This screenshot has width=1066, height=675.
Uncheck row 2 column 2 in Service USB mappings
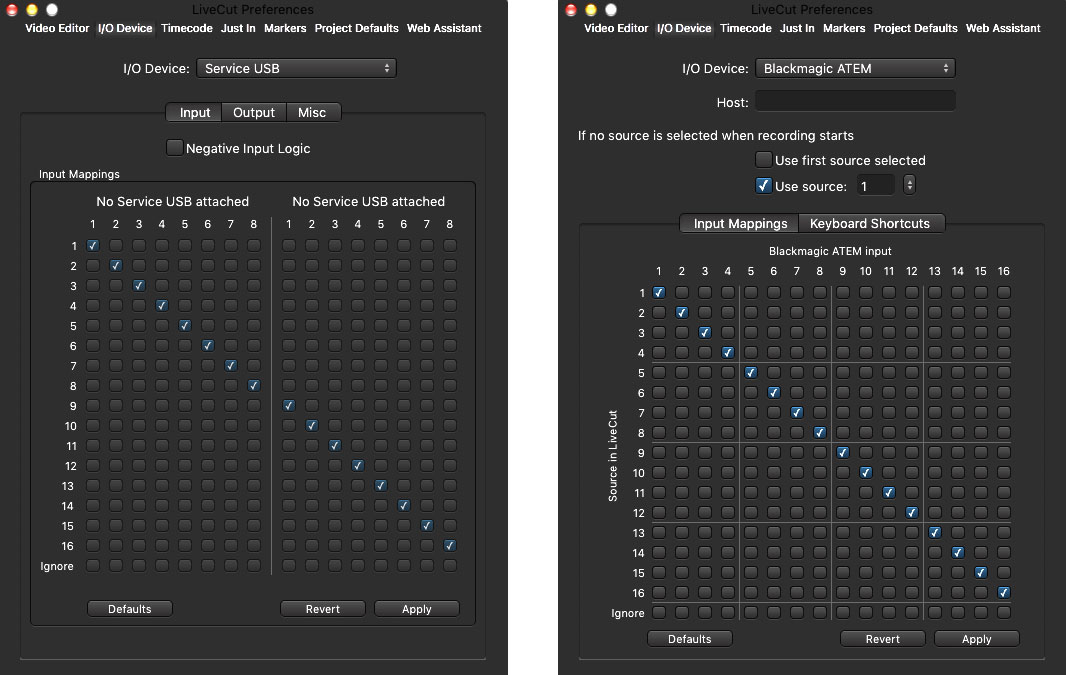[x=116, y=266]
